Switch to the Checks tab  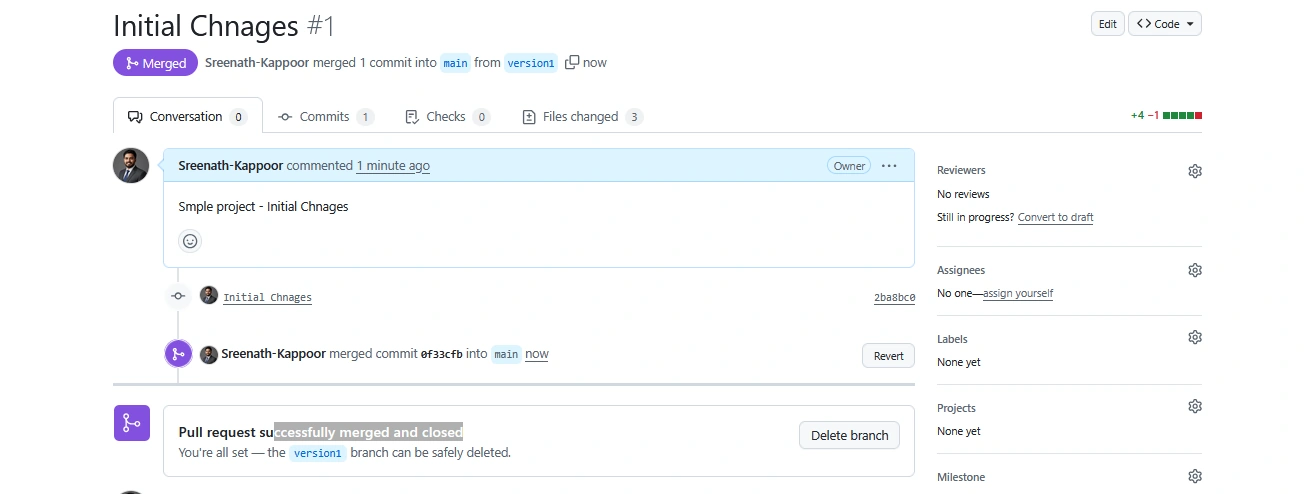pyautogui.click(x=447, y=116)
